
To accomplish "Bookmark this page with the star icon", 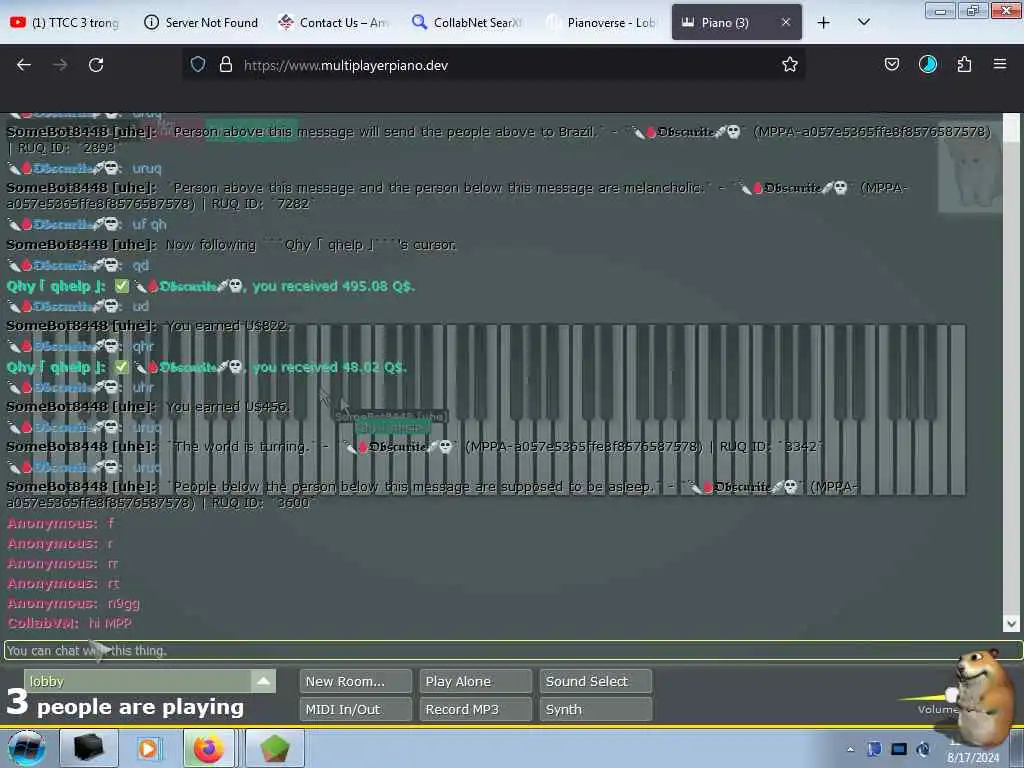I will point(790,65).
